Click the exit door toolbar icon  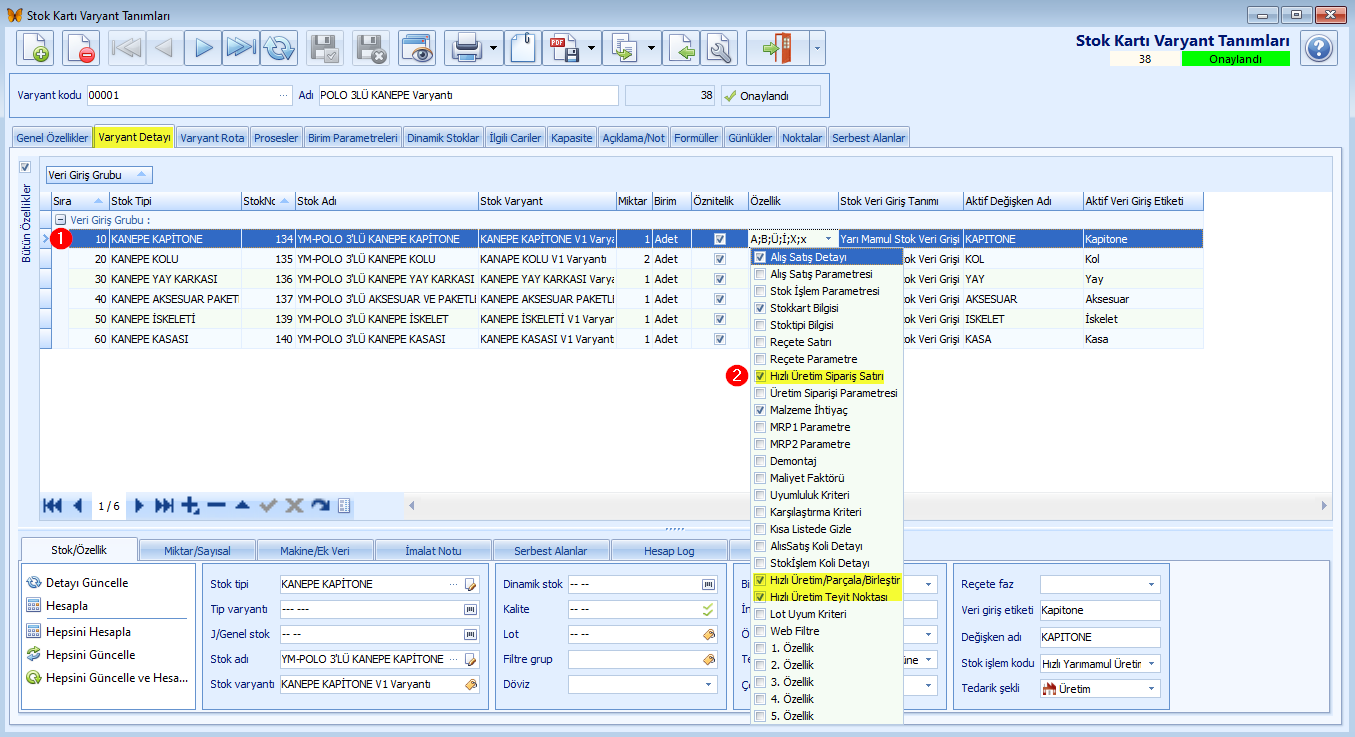(777, 48)
